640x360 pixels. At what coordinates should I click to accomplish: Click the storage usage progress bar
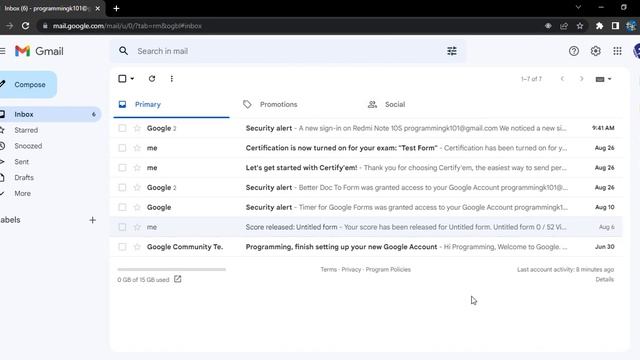[x=171, y=269]
